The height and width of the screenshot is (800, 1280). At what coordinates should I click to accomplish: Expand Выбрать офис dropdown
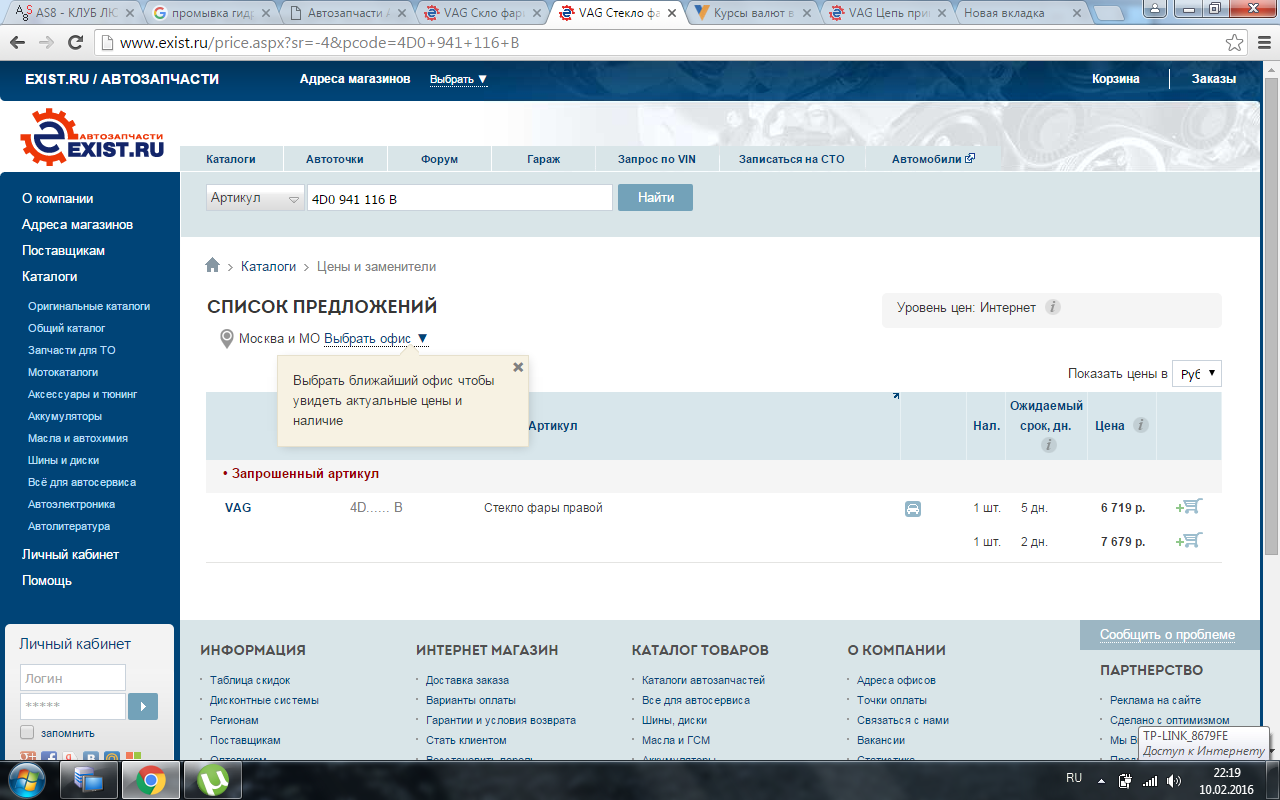376,339
